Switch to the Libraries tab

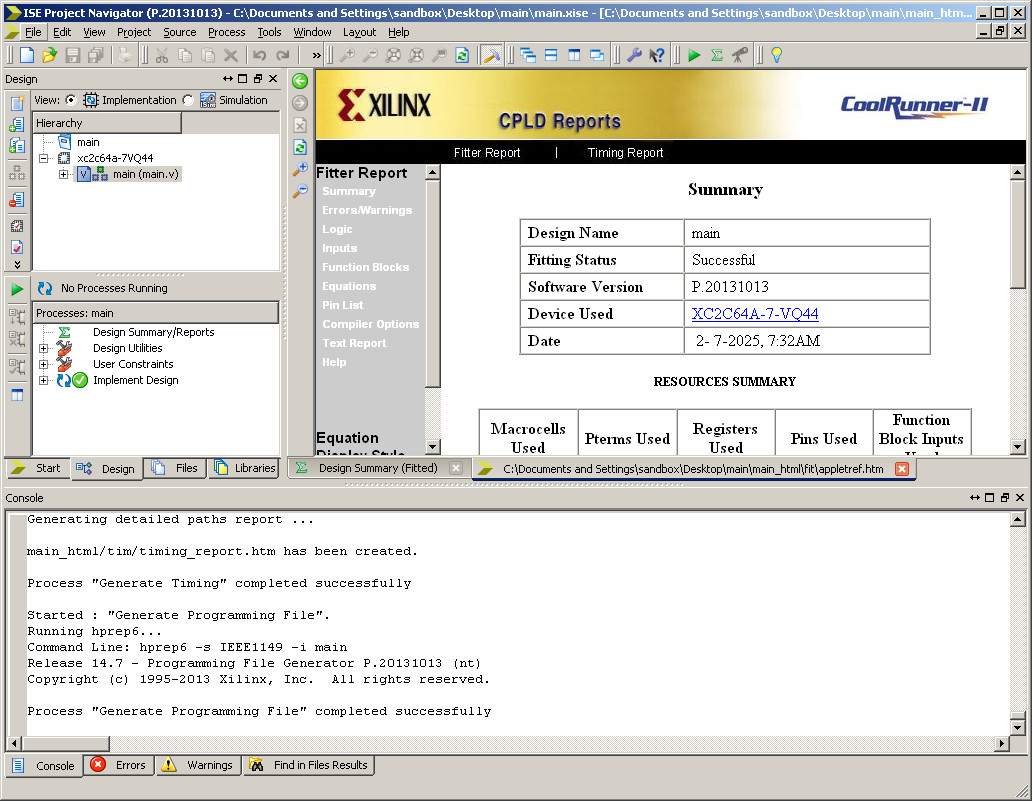(x=244, y=468)
